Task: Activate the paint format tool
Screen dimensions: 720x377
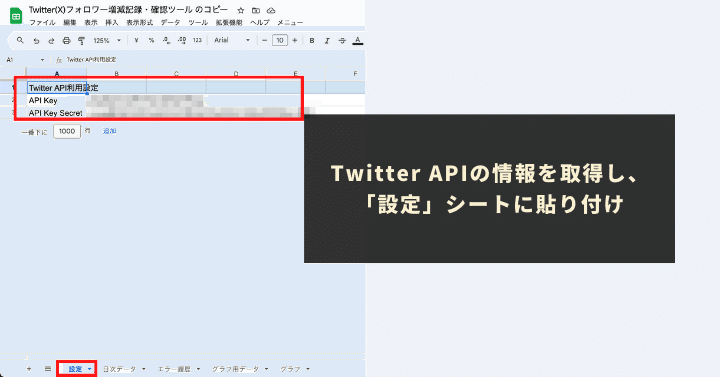Action: pyautogui.click(x=81, y=40)
